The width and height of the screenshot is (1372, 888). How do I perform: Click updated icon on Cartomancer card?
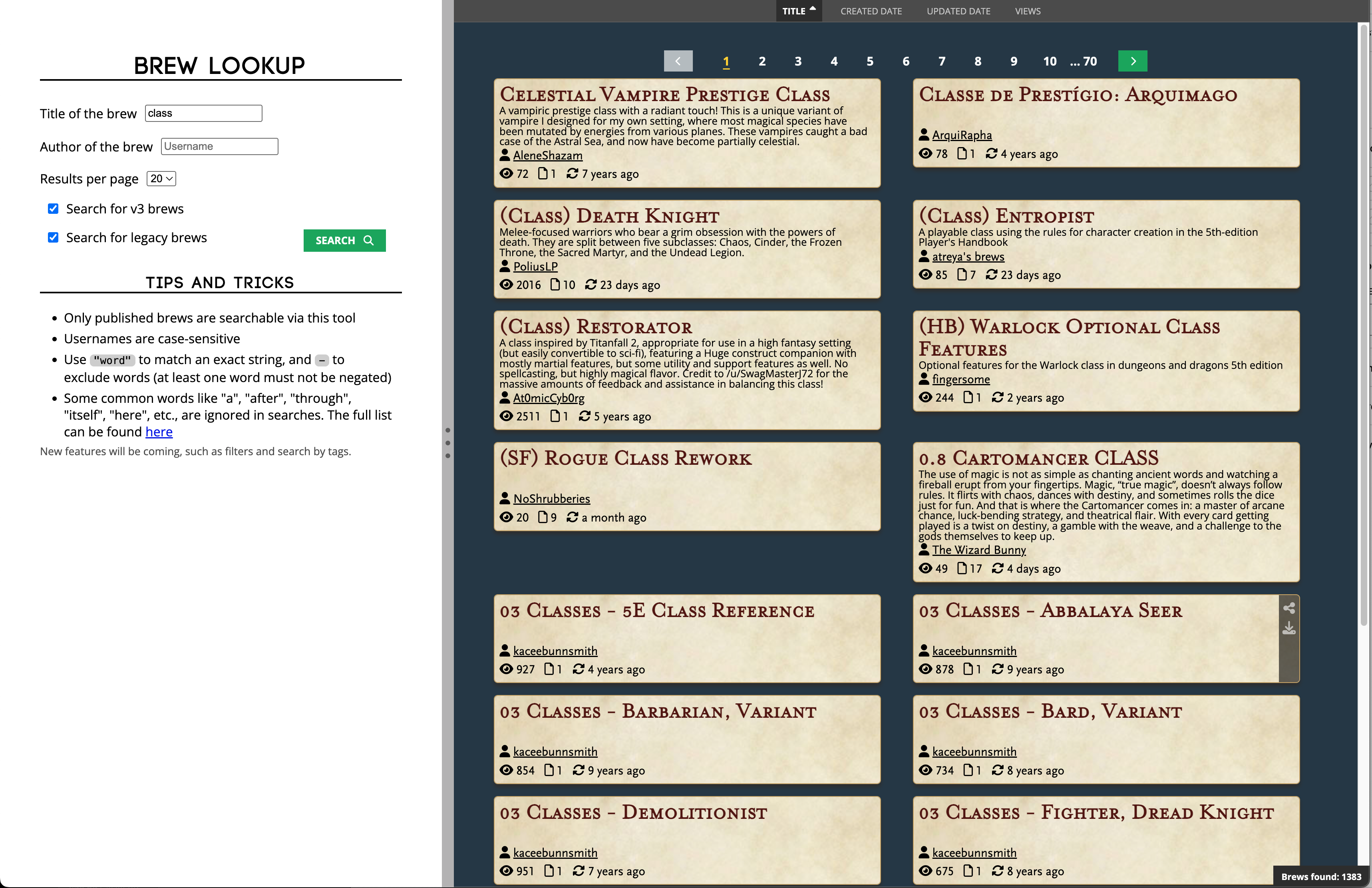tap(997, 569)
